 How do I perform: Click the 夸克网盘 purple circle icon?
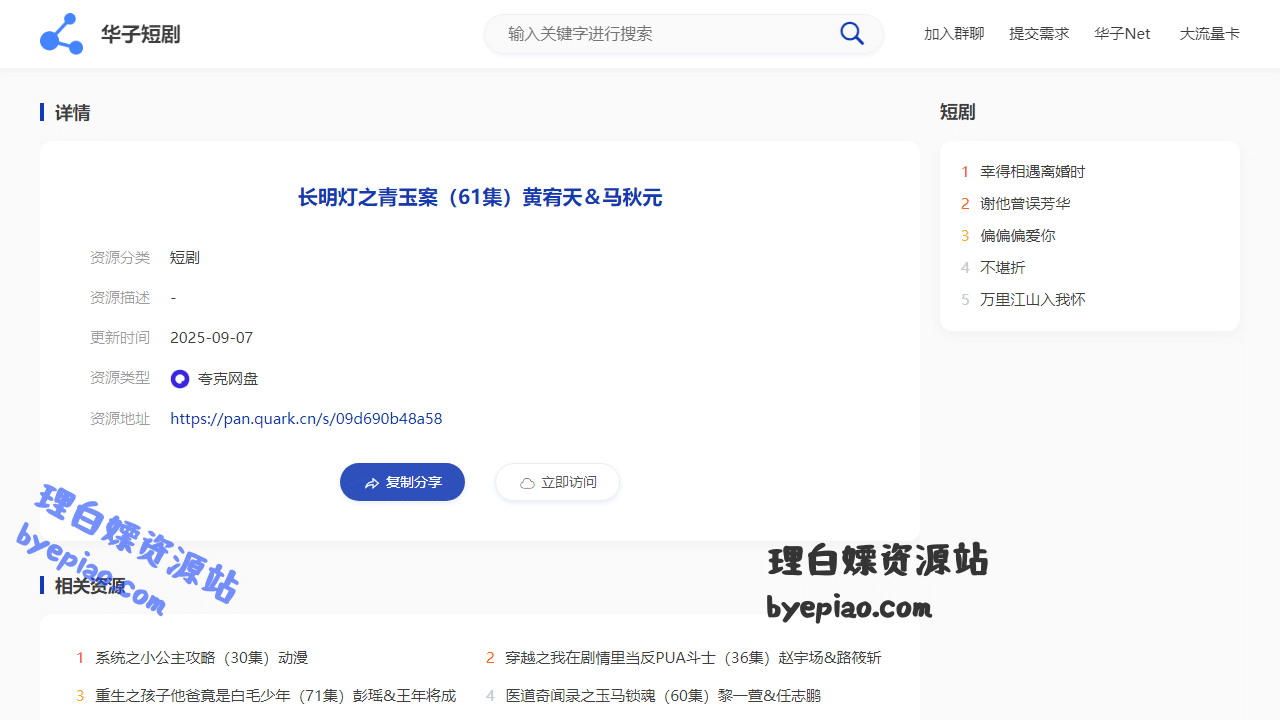180,379
